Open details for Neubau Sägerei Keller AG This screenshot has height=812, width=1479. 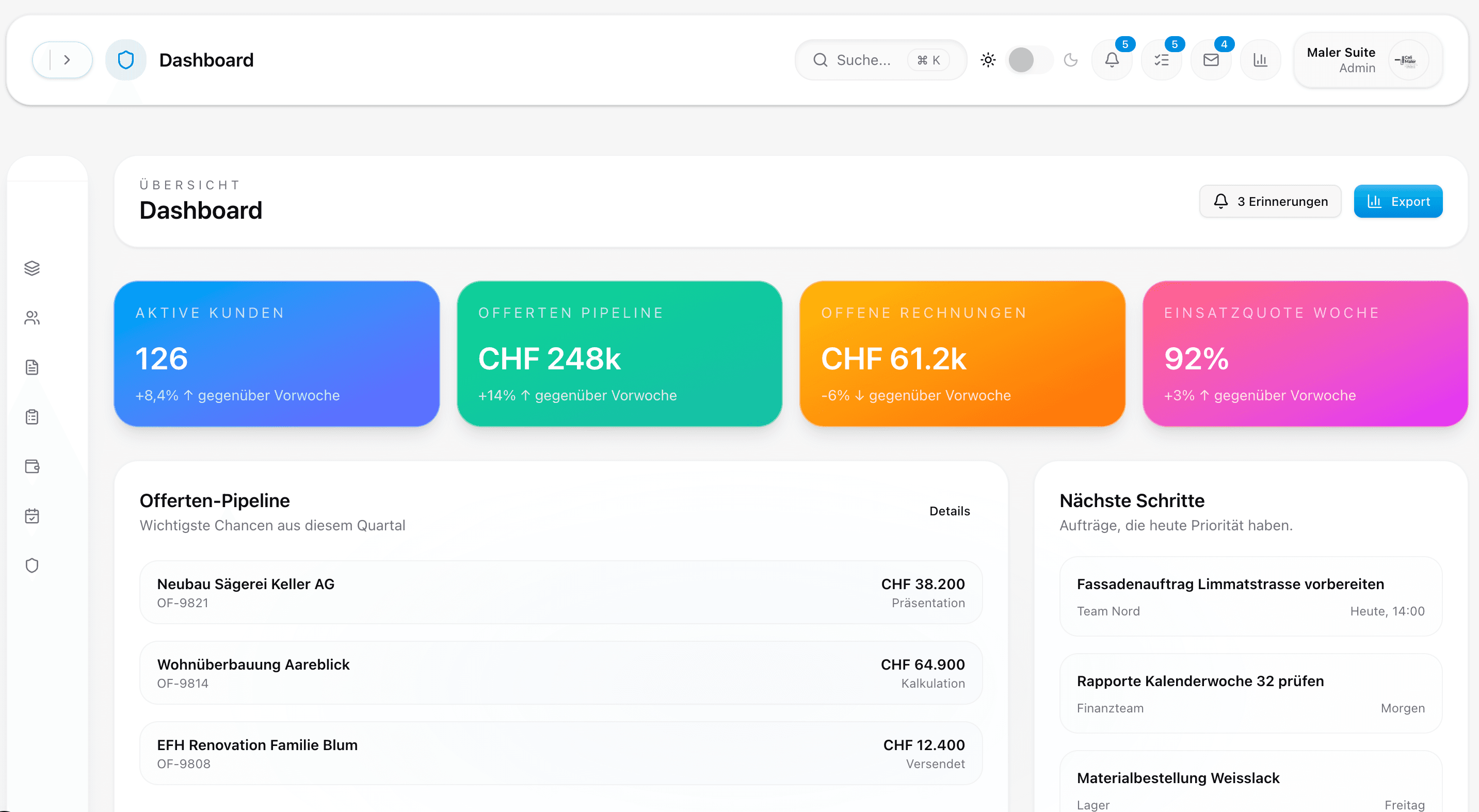pos(561,592)
